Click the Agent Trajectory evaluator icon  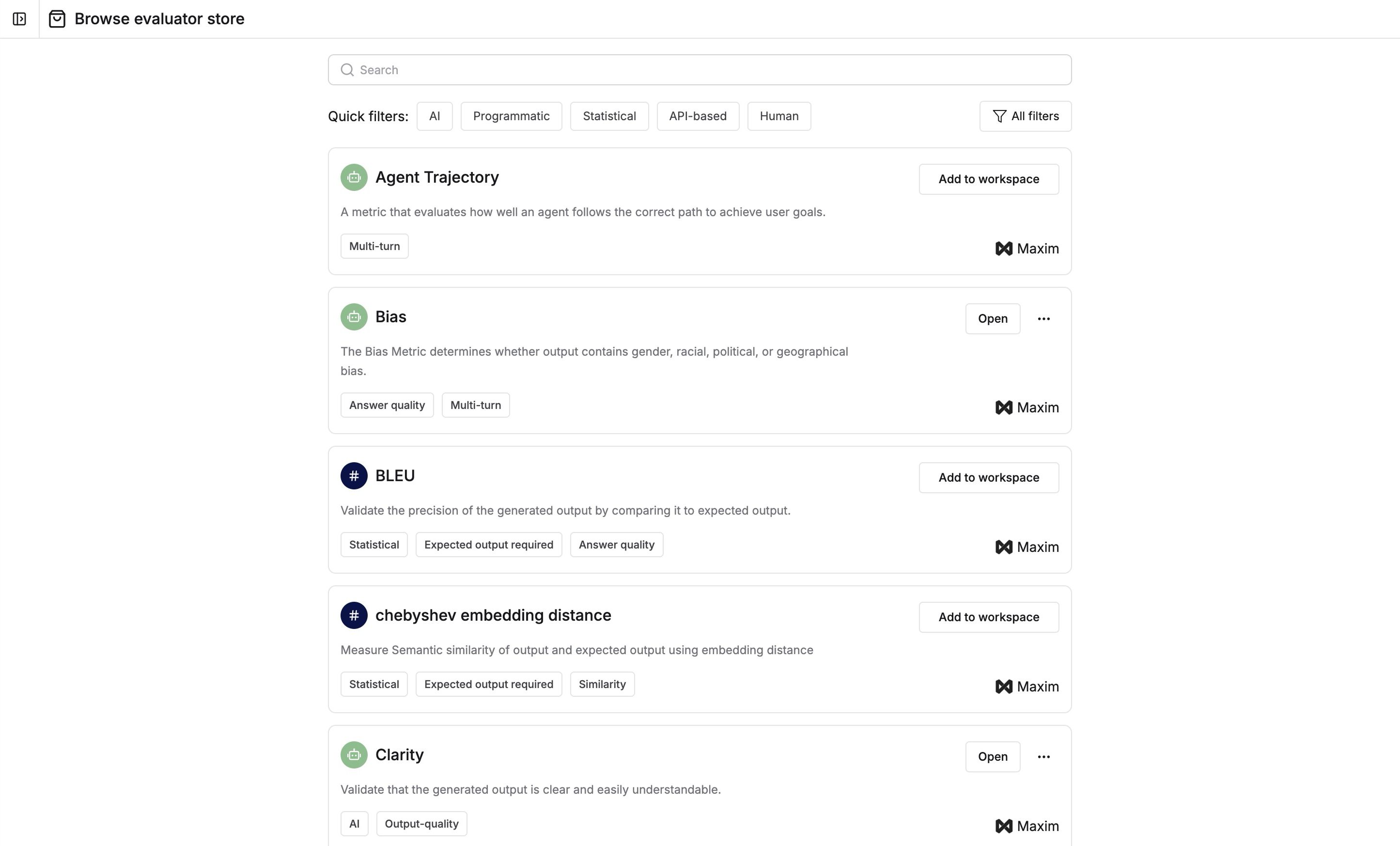354,177
